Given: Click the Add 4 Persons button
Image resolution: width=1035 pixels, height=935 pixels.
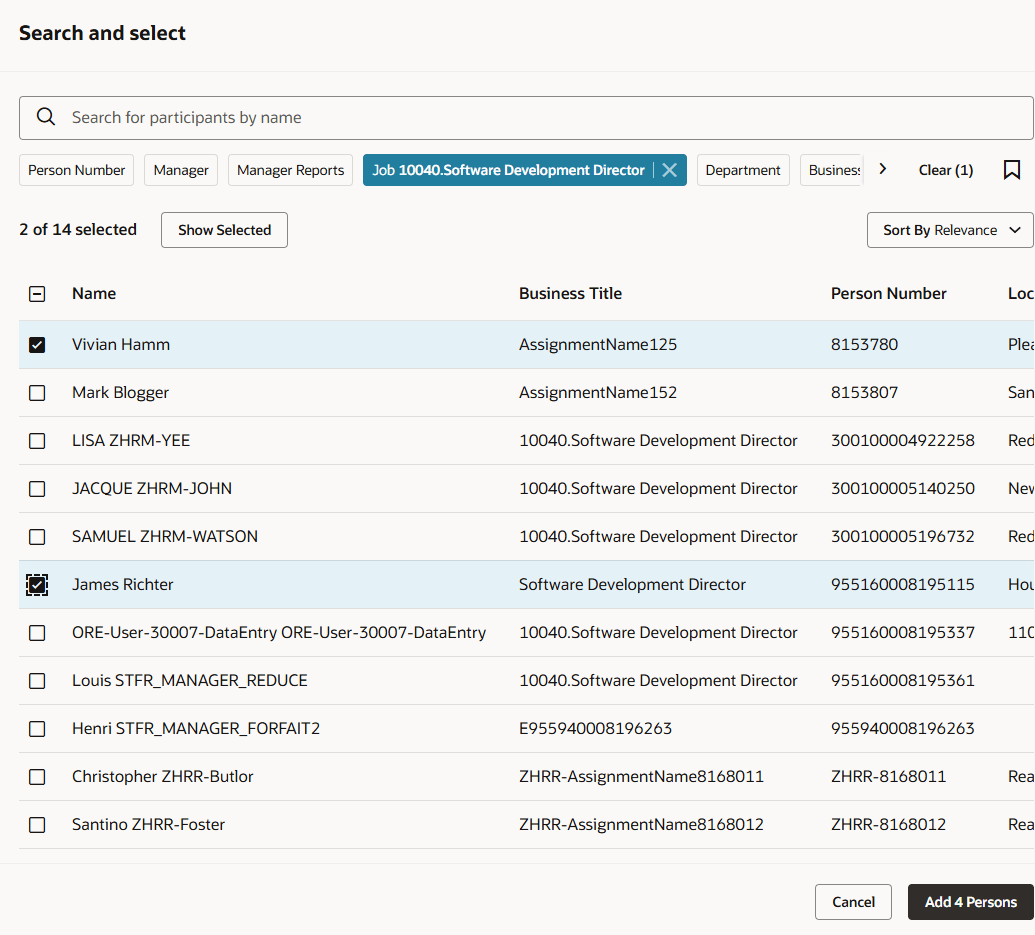Looking at the screenshot, I should tap(970, 902).
